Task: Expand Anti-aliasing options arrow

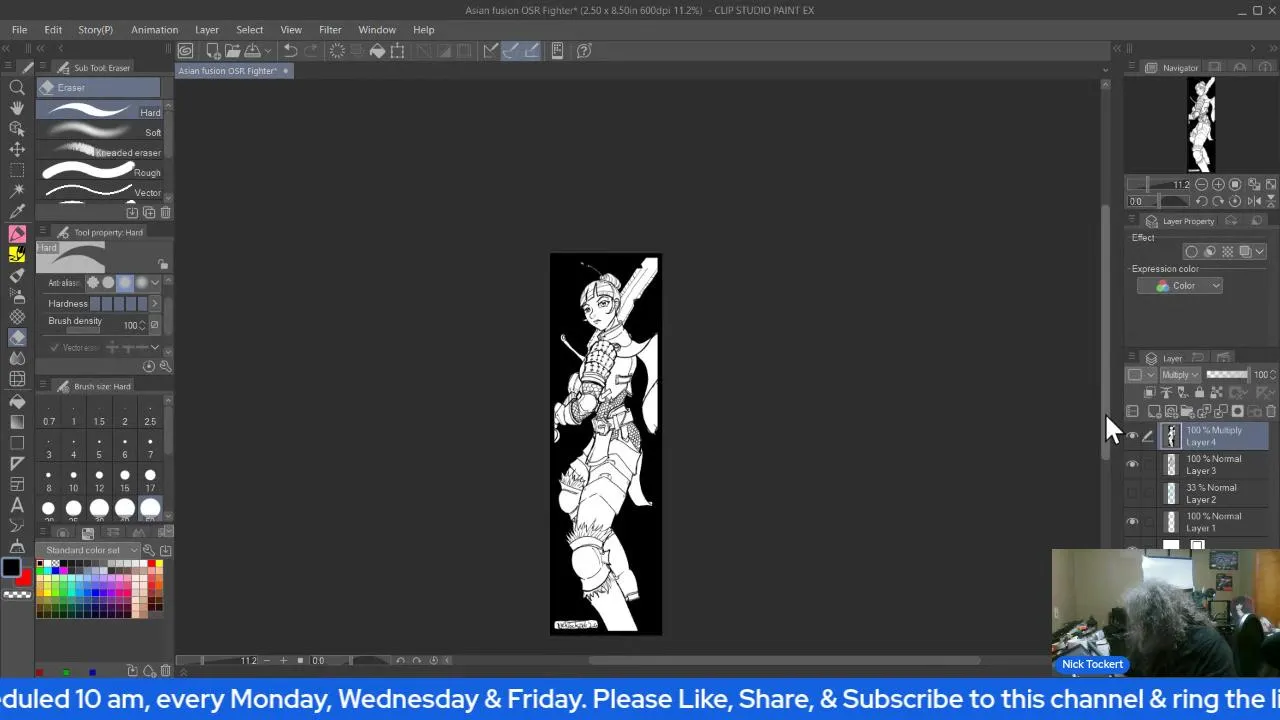Action: [x=155, y=283]
